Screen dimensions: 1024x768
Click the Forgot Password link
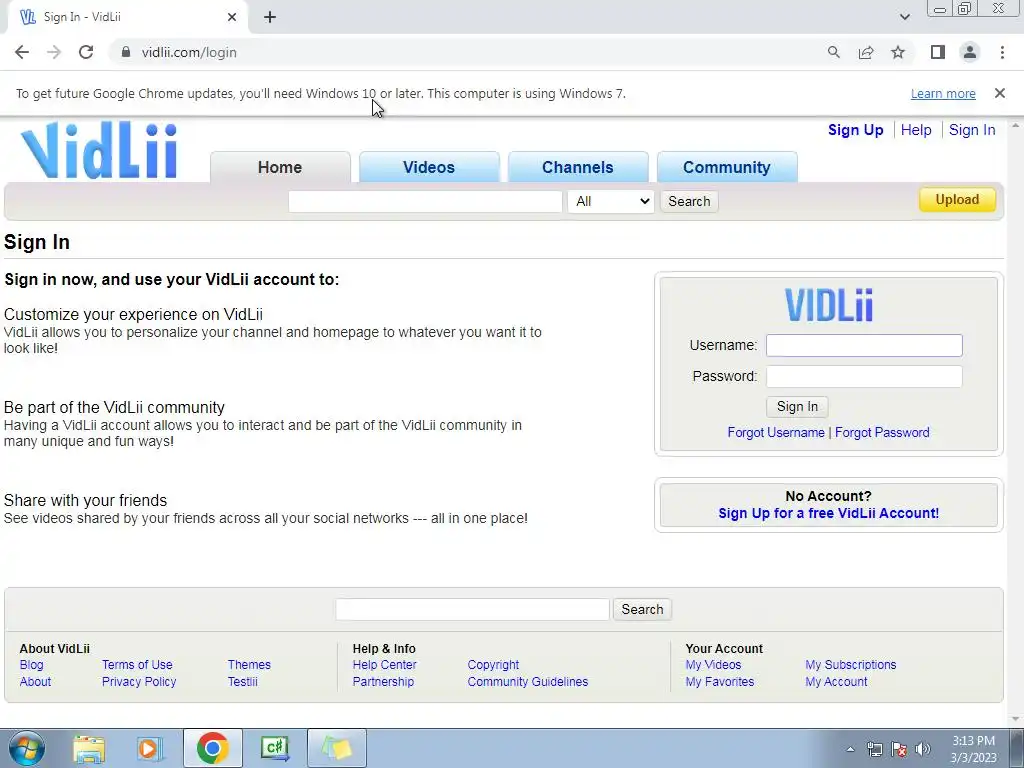pyautogui.click(x=882, y=432)
